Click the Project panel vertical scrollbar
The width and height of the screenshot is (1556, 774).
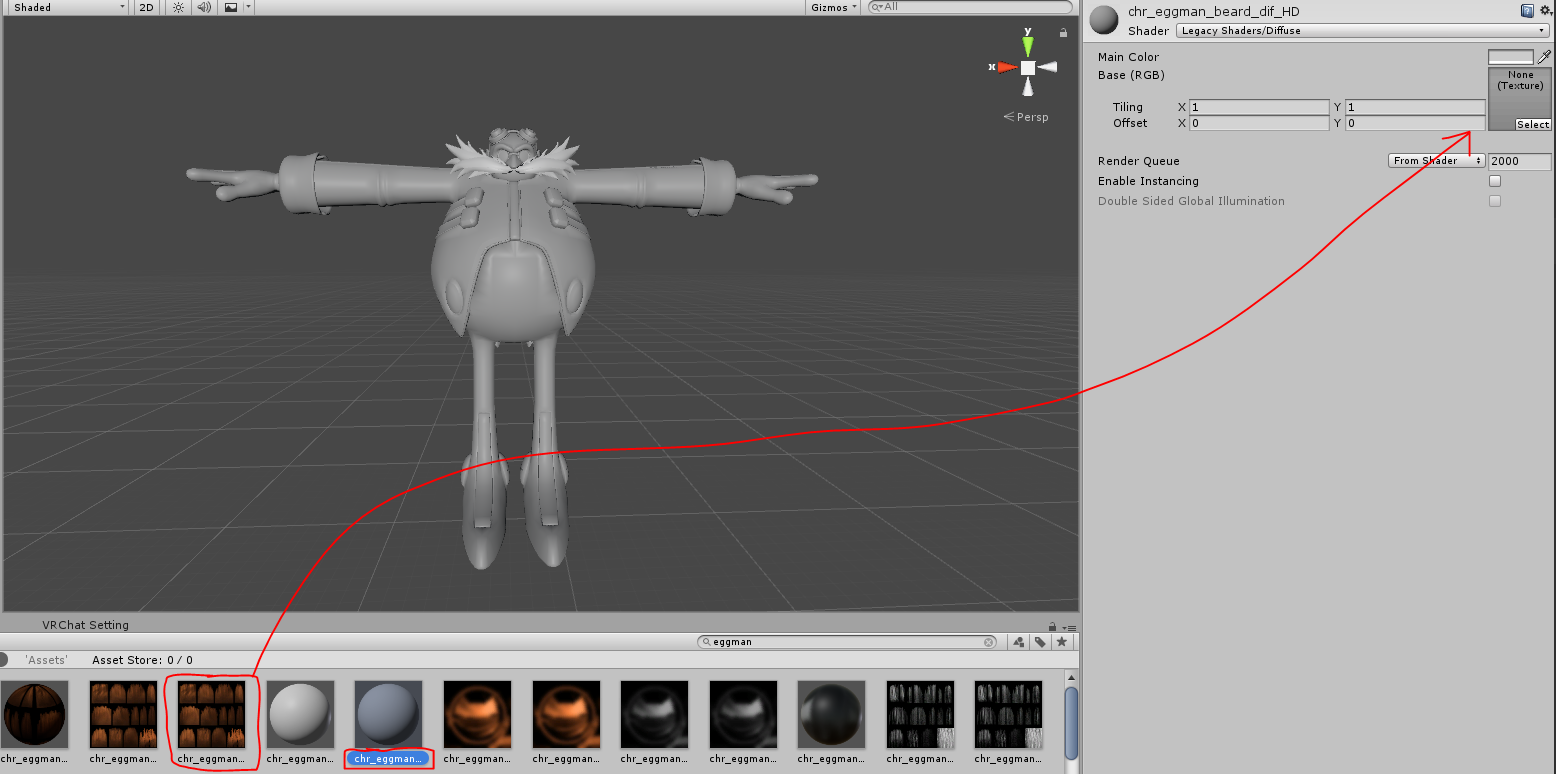[x=1072, y=722]
